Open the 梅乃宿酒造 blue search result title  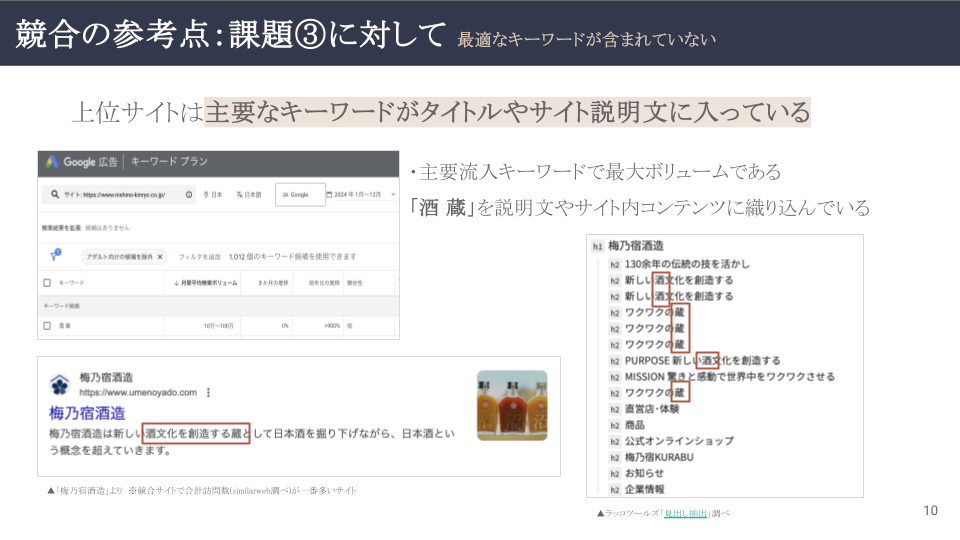[x=87, y=413]
